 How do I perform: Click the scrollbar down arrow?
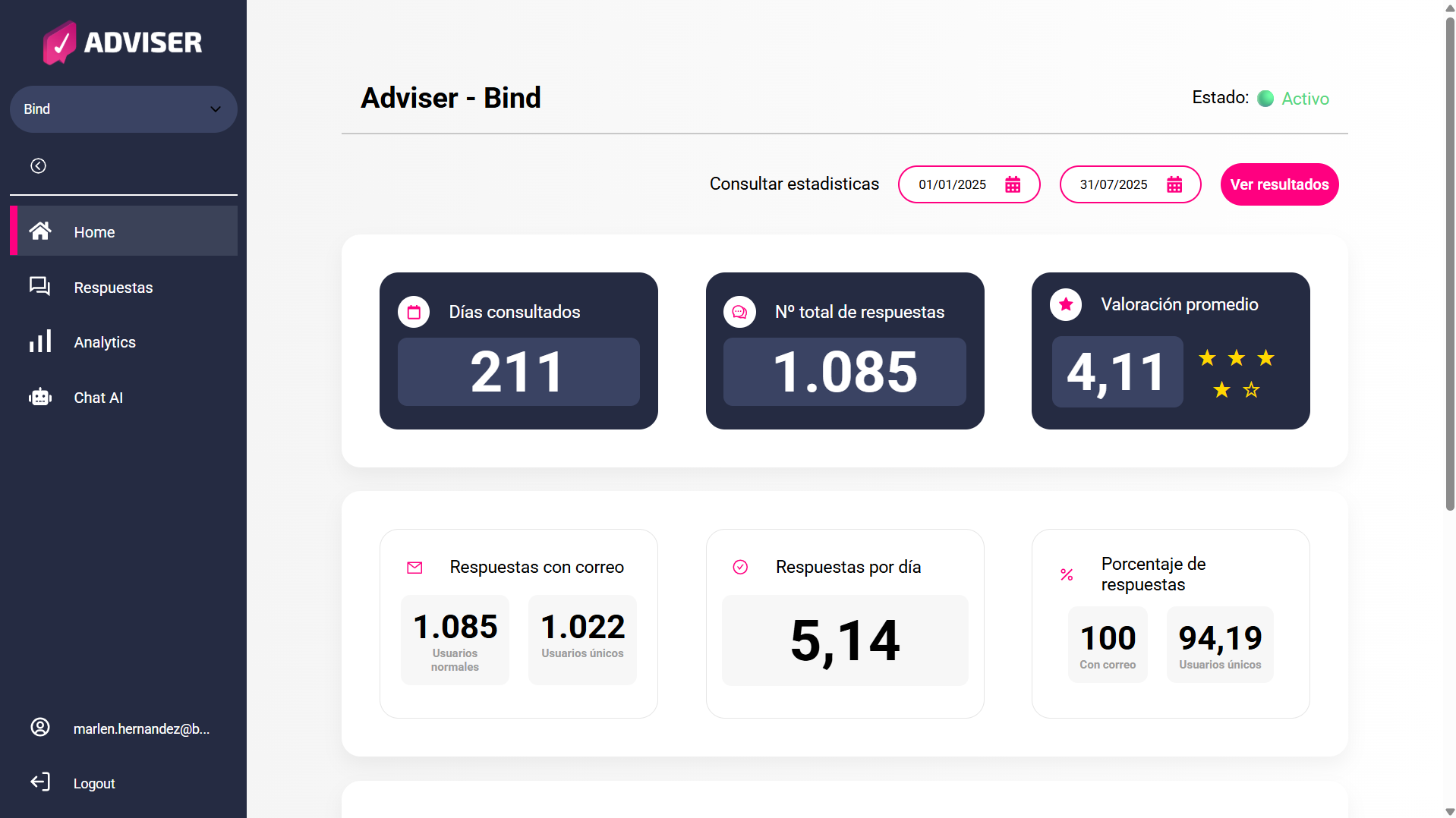coord(1450,811)
